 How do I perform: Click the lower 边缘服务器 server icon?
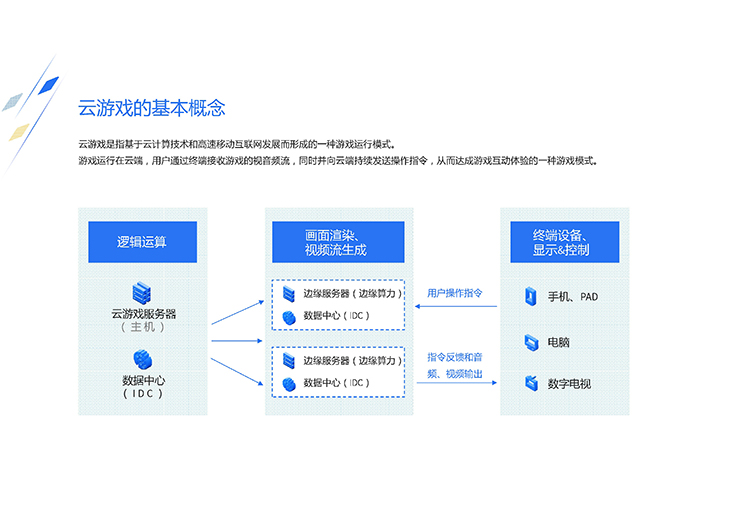289,361
